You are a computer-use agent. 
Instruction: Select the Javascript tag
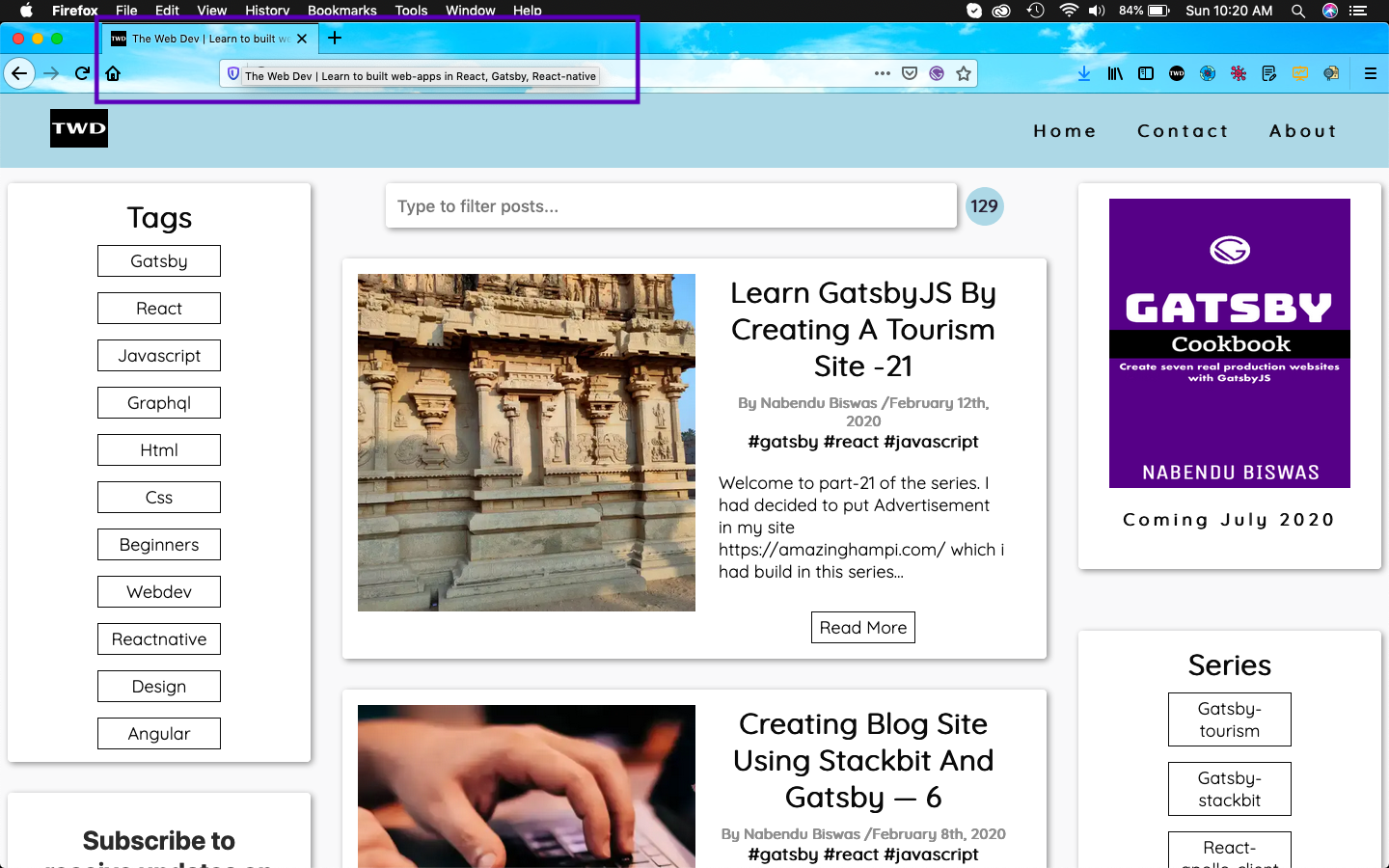coord(159,356)
